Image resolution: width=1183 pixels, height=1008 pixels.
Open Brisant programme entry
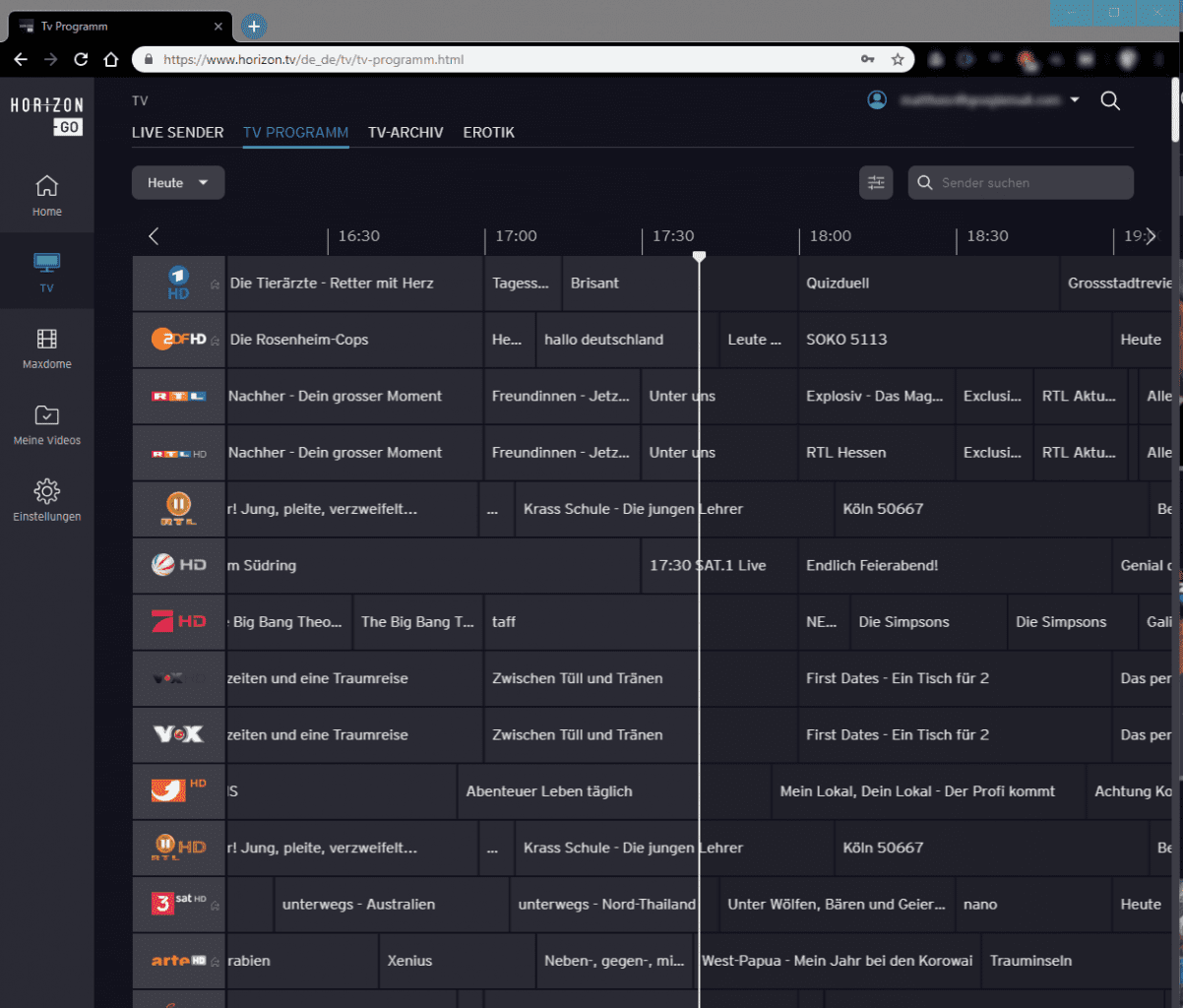click(x=679, y=283)
